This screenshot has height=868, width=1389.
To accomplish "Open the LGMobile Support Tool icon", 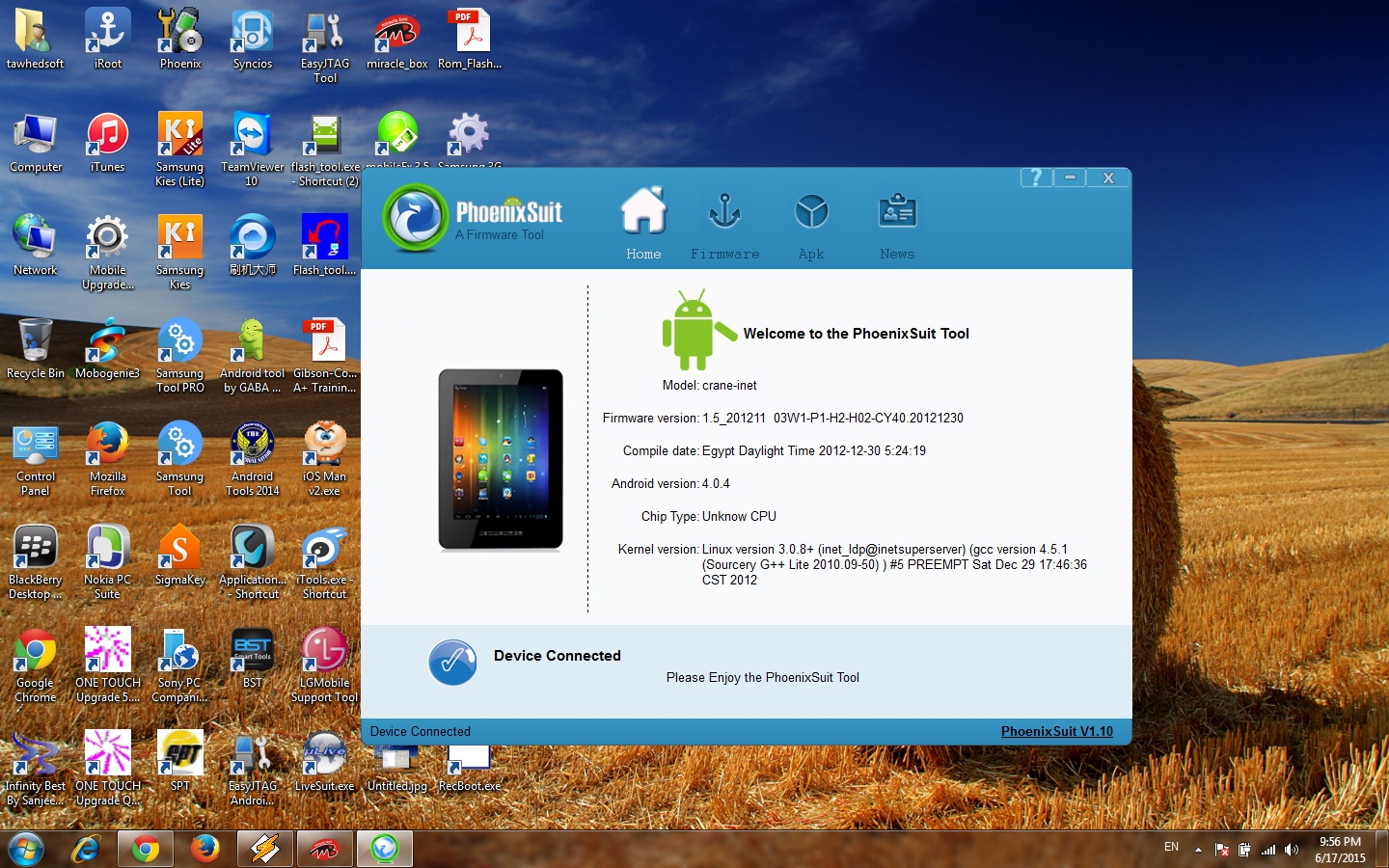I will pos(325,665).
